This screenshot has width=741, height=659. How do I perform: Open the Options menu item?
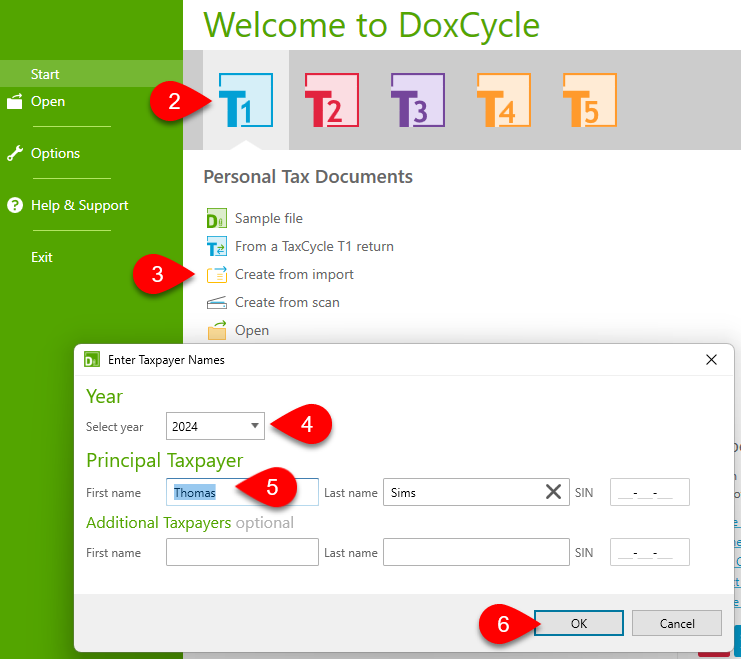(55, 154)
